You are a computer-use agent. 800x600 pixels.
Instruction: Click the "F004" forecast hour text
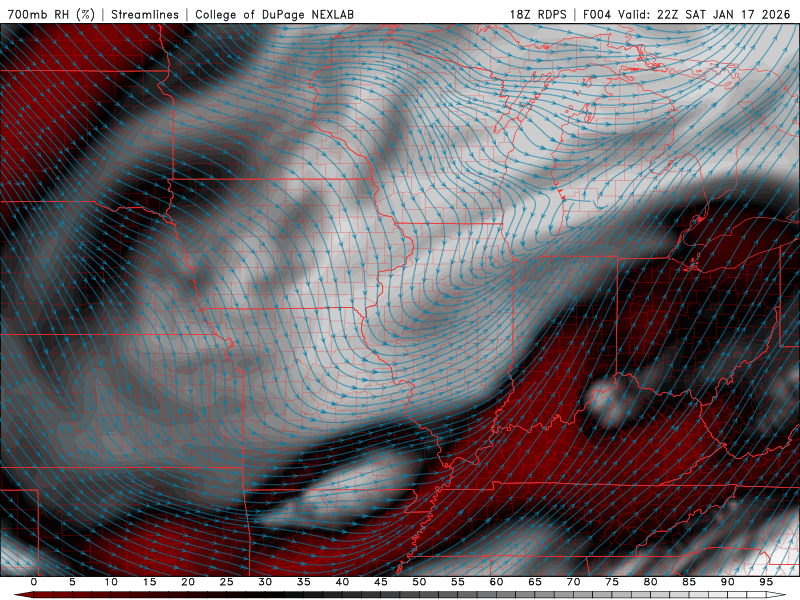[x=597, y=14]
